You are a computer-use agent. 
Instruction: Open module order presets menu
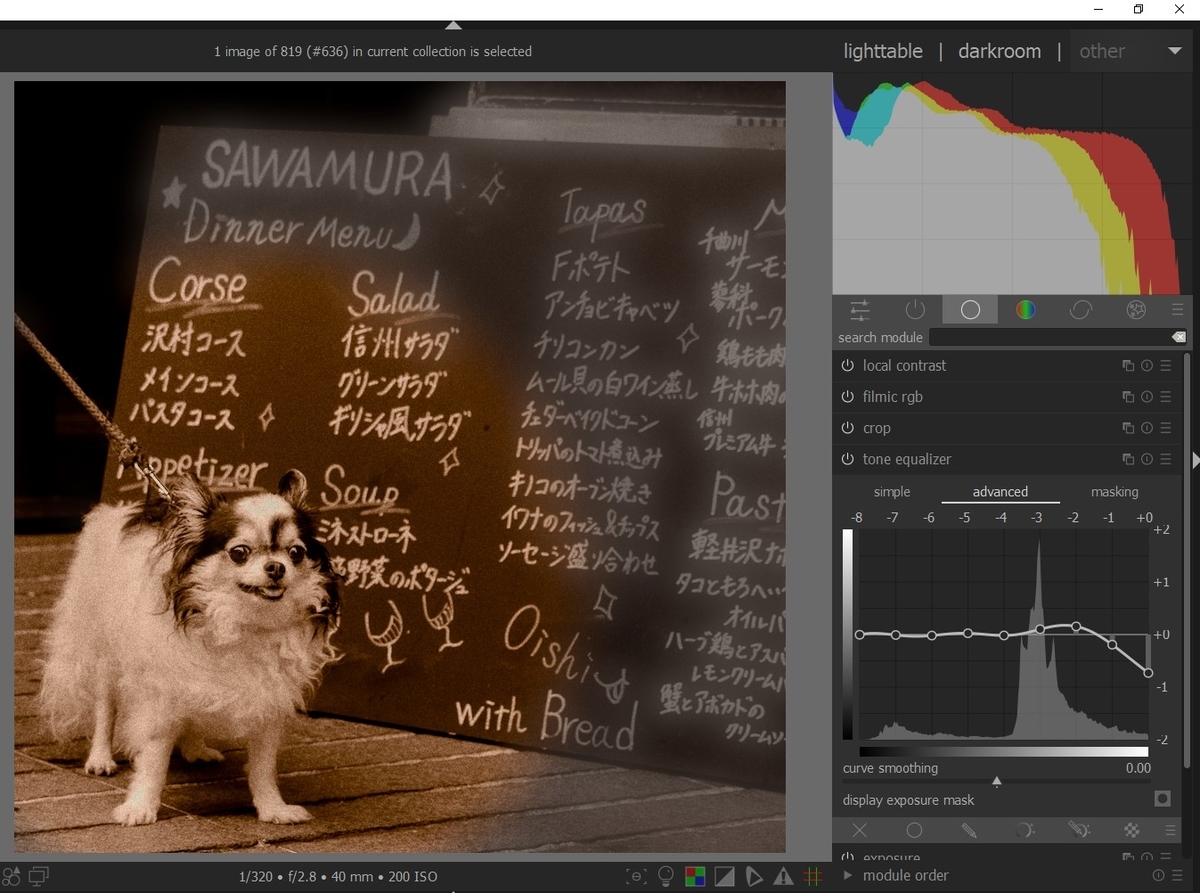[1178, 875]
